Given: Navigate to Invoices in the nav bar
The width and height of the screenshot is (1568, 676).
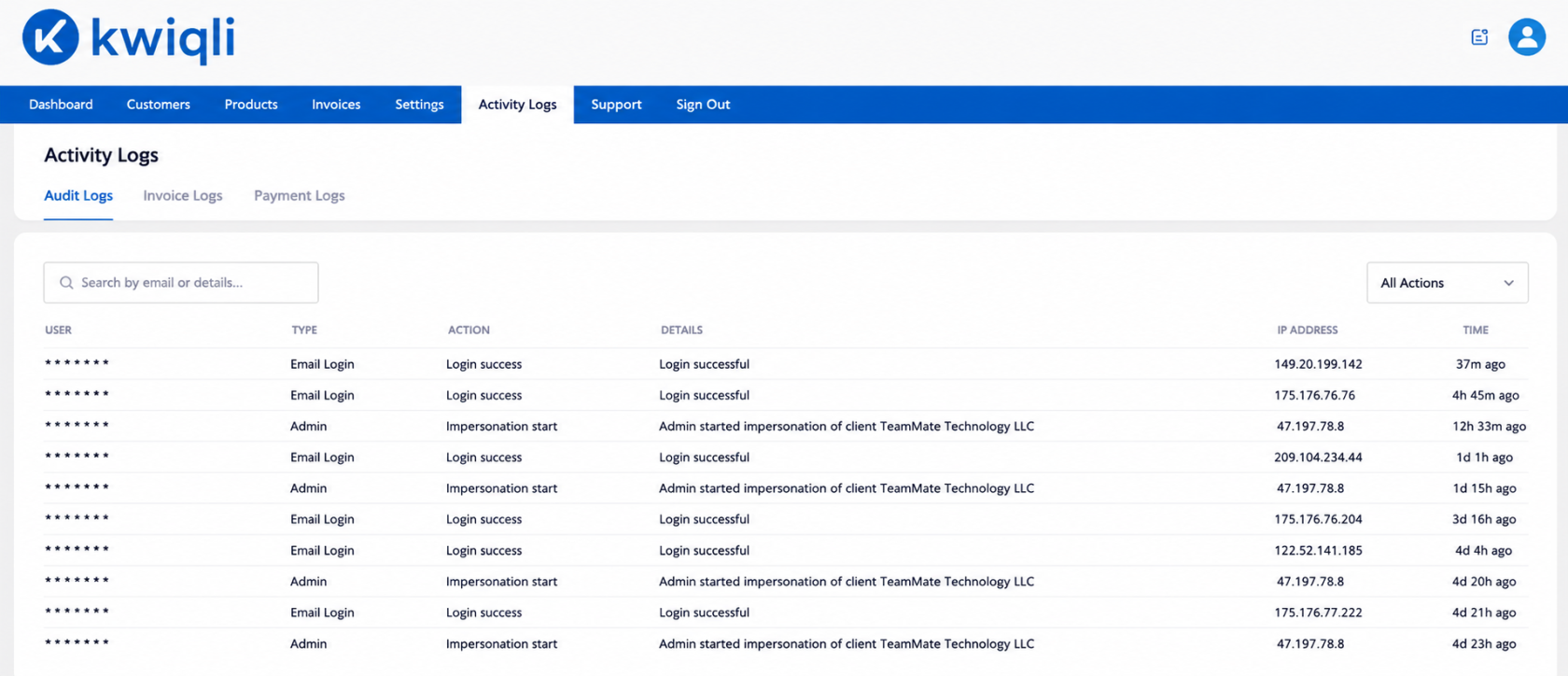Looking at the screenshot, I should coord(336,105).
